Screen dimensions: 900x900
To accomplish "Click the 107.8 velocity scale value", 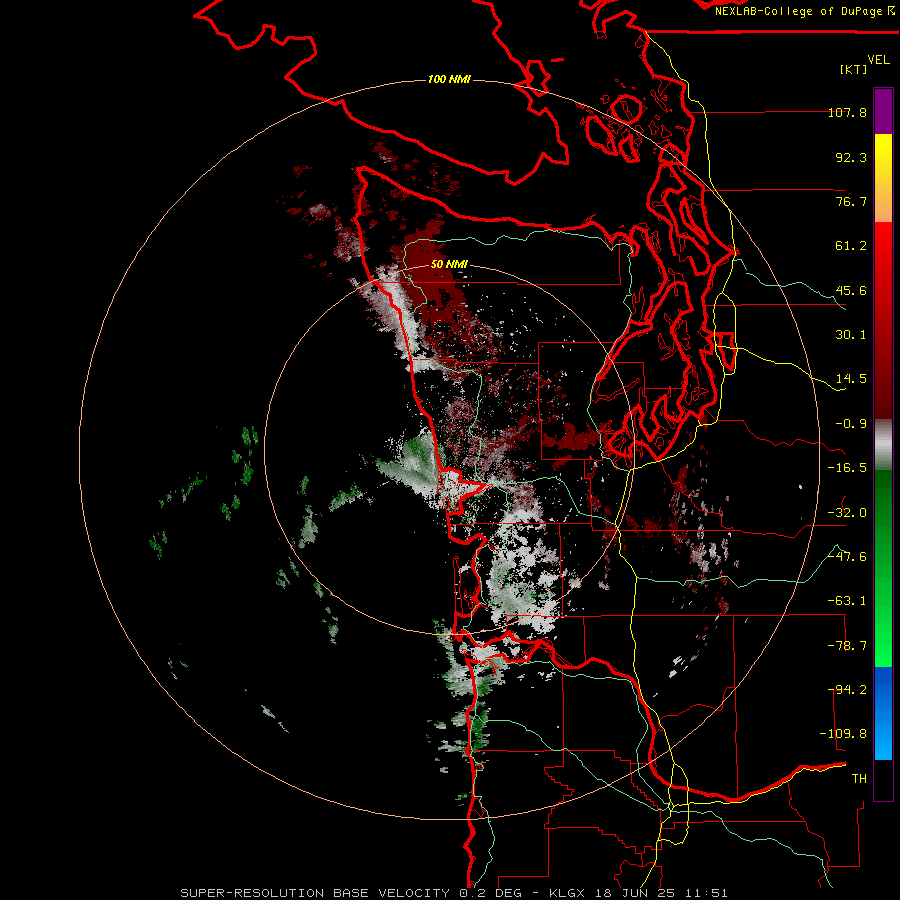I will [847, 112].
